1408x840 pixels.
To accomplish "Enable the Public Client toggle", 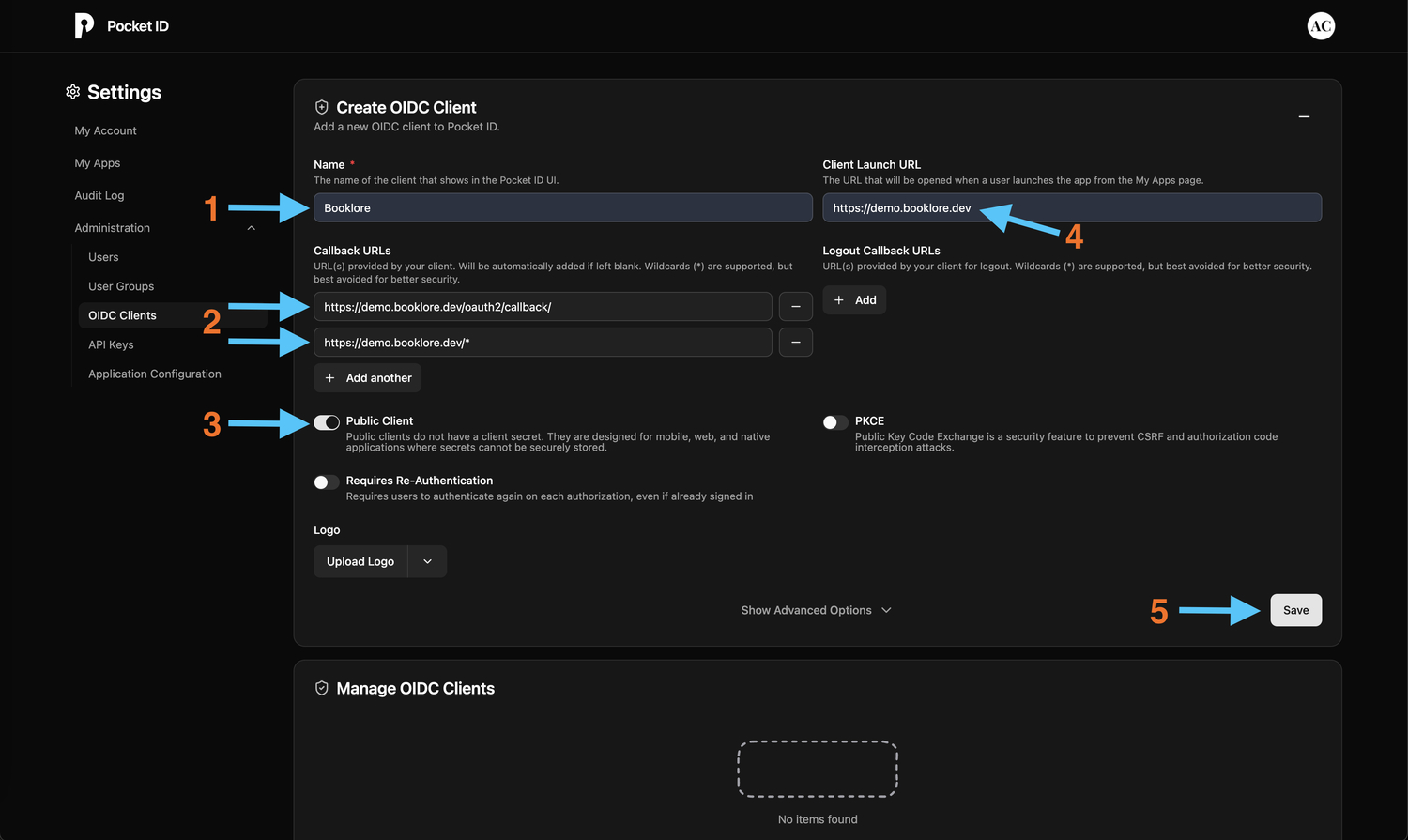I will tap(326, 422).
